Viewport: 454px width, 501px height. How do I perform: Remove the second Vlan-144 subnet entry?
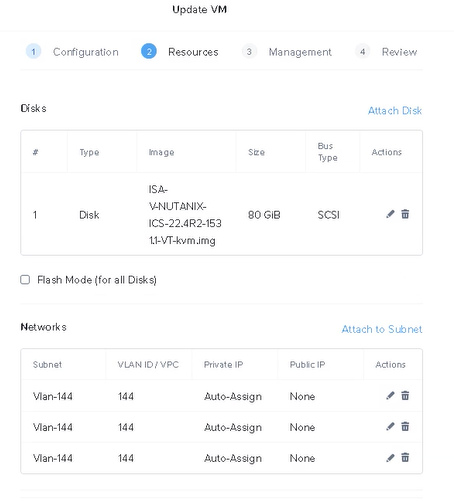[405, 426]
